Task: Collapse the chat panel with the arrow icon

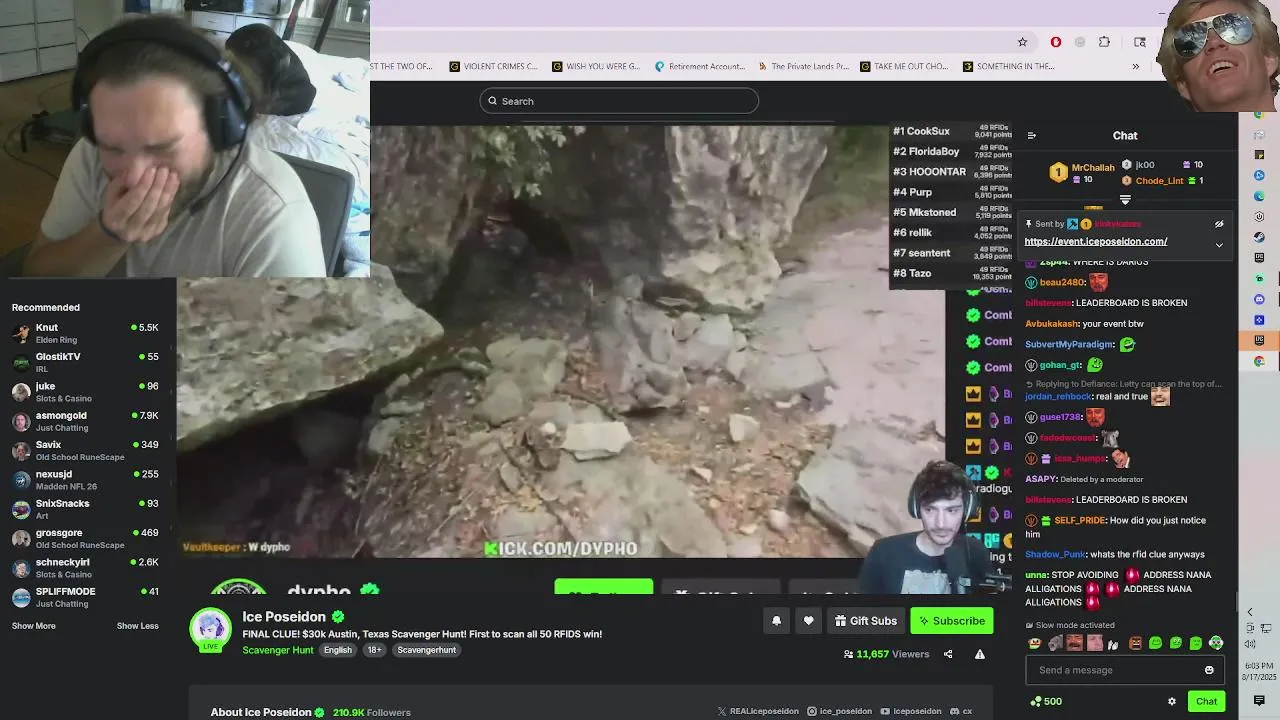Action: (x=1031, y=136)
